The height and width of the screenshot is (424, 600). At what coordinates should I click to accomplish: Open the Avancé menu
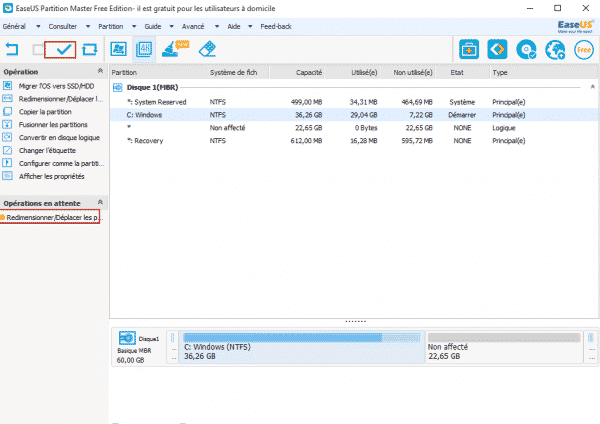[193, 26]
